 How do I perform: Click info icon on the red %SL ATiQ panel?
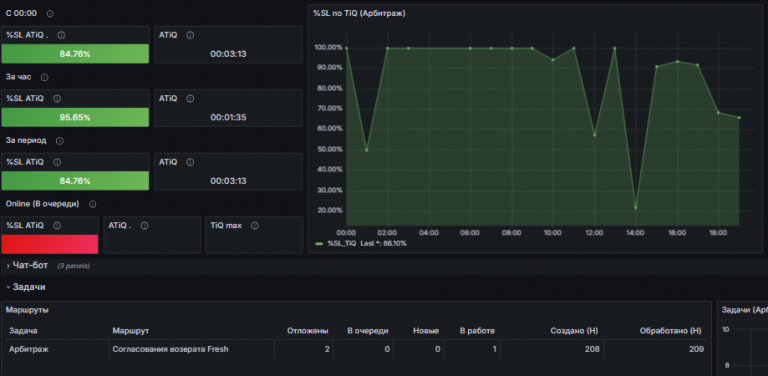57,226
